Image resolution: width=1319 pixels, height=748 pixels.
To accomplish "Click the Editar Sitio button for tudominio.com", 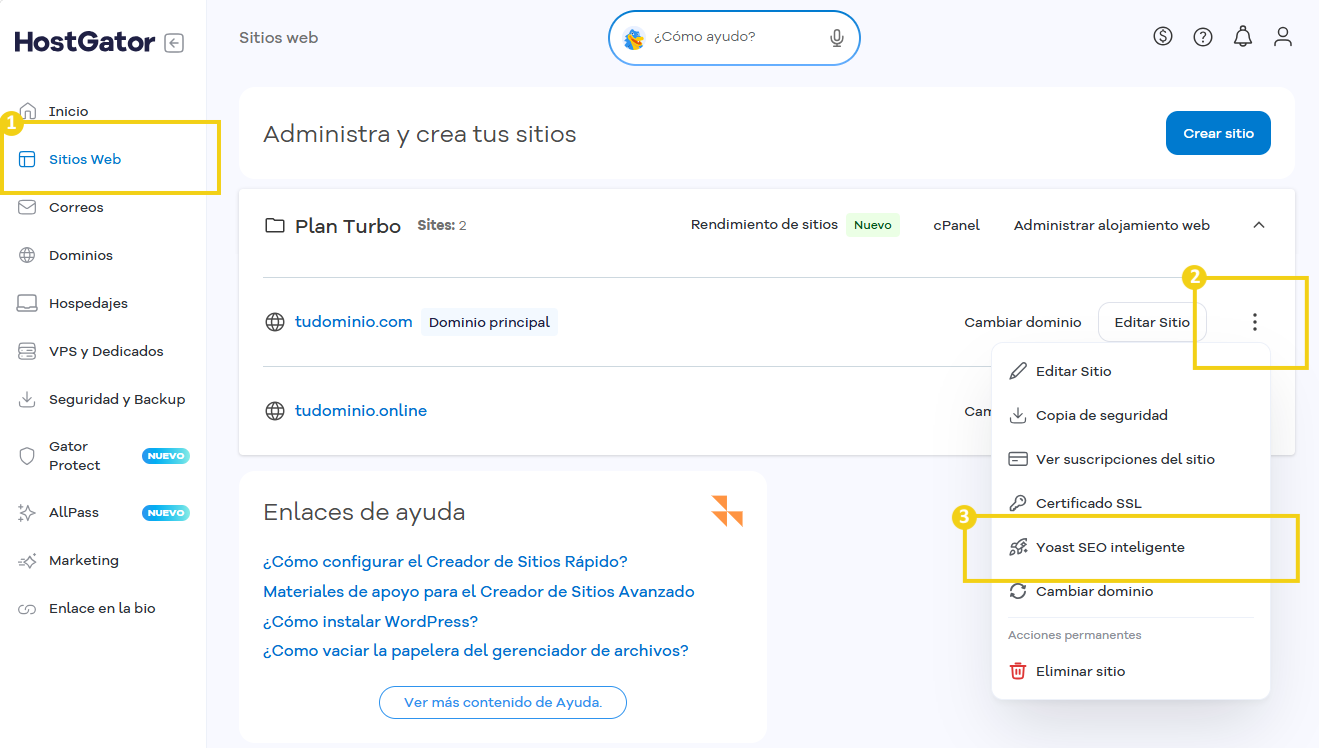I will pos(1152,322).
